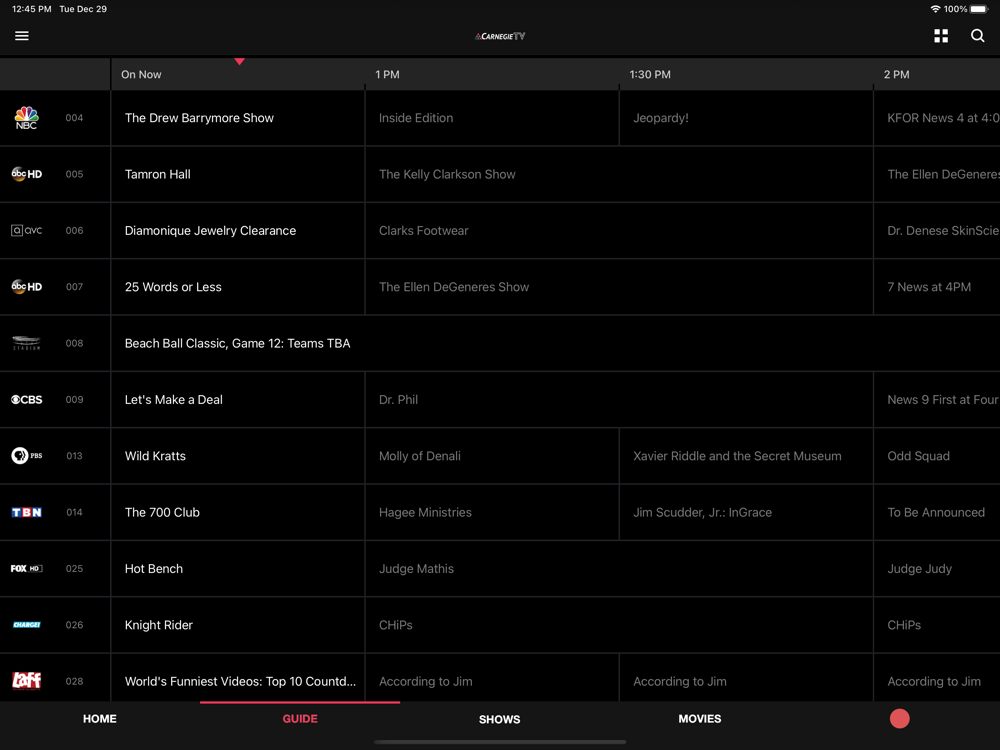Tap the CarnegieTV logo
This screenshot has height=750, width=1000.
pyautogui.click(x=499, y=36)
